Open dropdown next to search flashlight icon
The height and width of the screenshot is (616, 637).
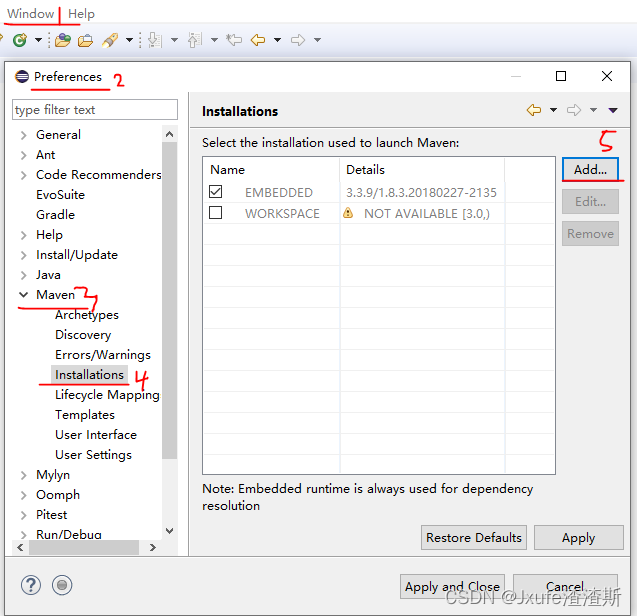click(129, 40)
